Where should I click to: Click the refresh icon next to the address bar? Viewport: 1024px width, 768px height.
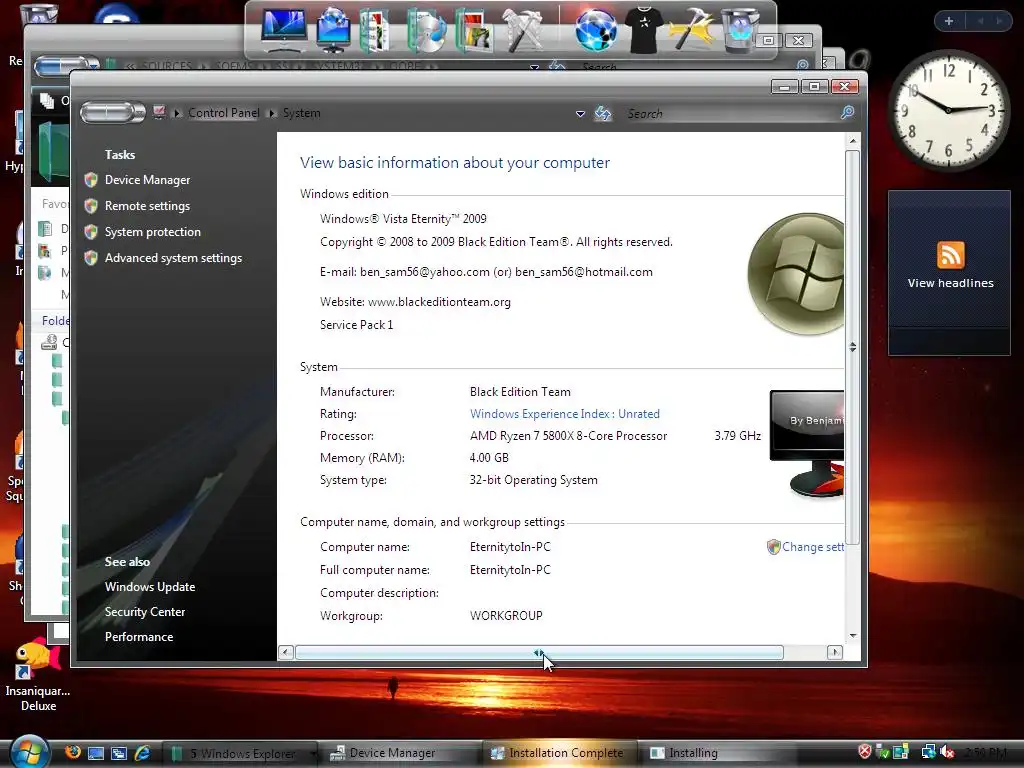603,114
